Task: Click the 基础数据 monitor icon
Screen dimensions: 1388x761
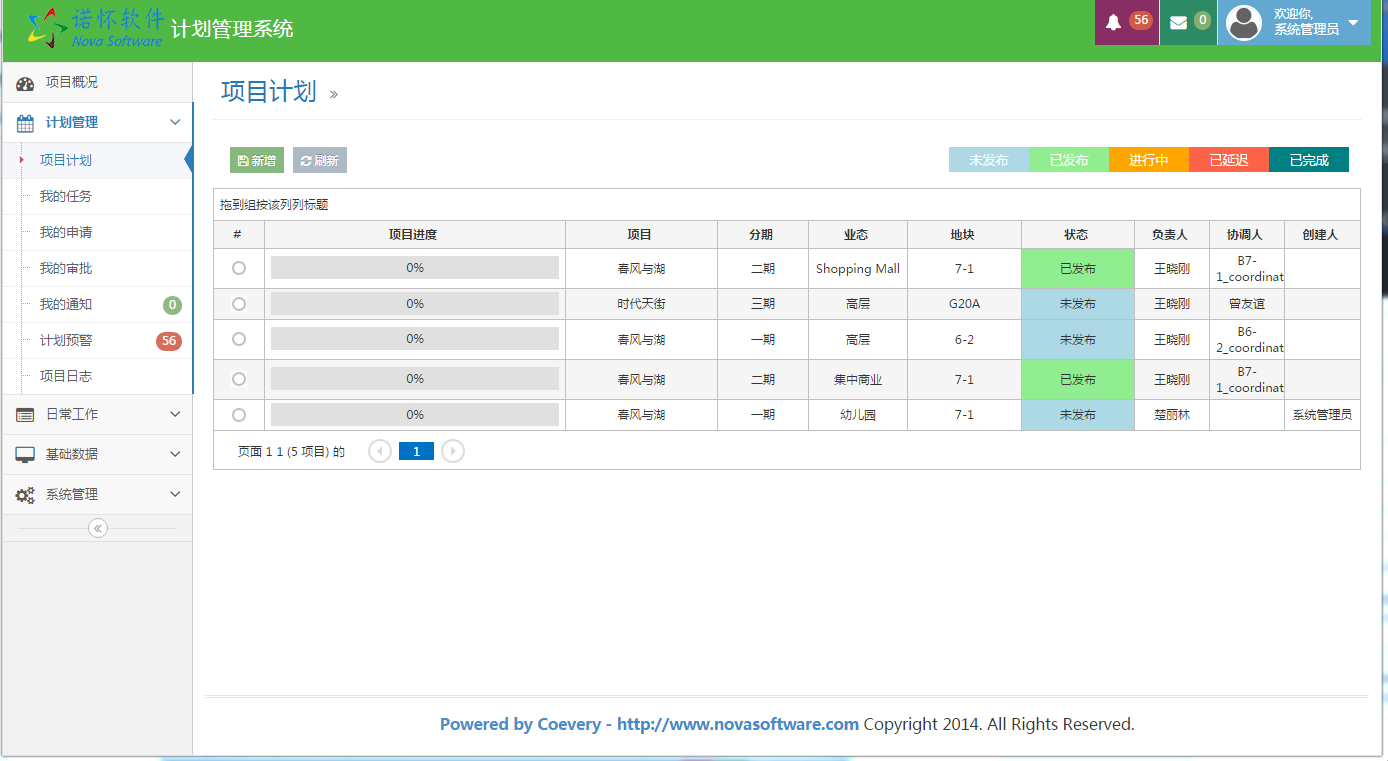Action: [25, 455]
